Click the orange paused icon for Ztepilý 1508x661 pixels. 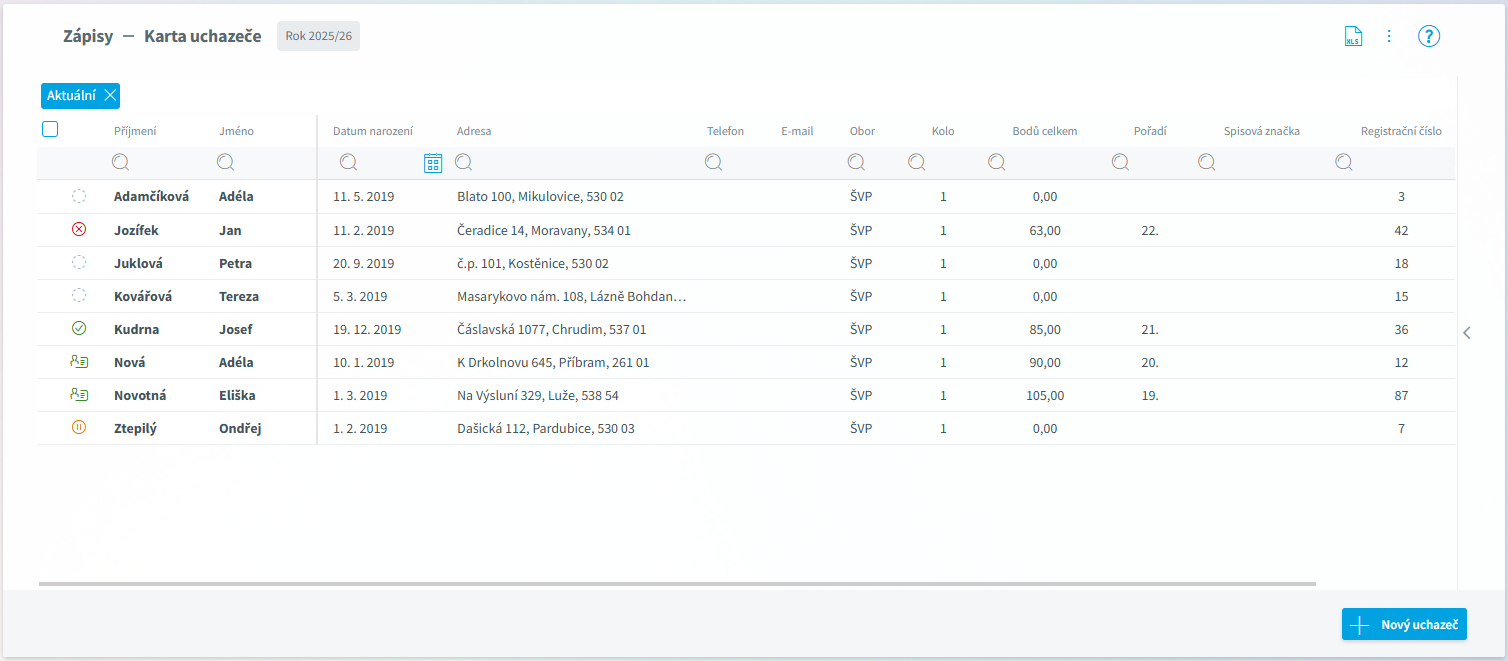(79, 428)
